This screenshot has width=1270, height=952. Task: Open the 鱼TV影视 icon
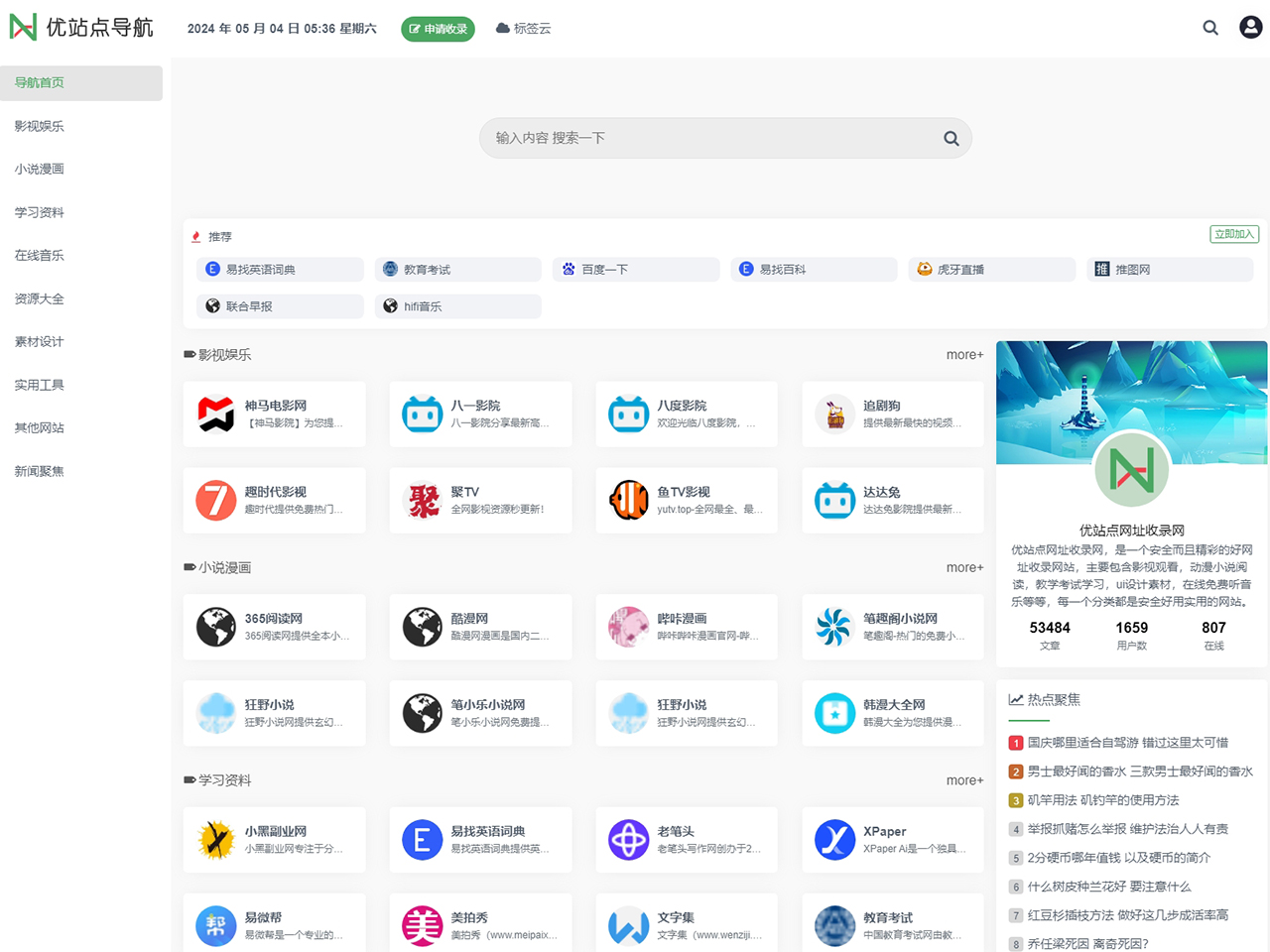(628, 500)
